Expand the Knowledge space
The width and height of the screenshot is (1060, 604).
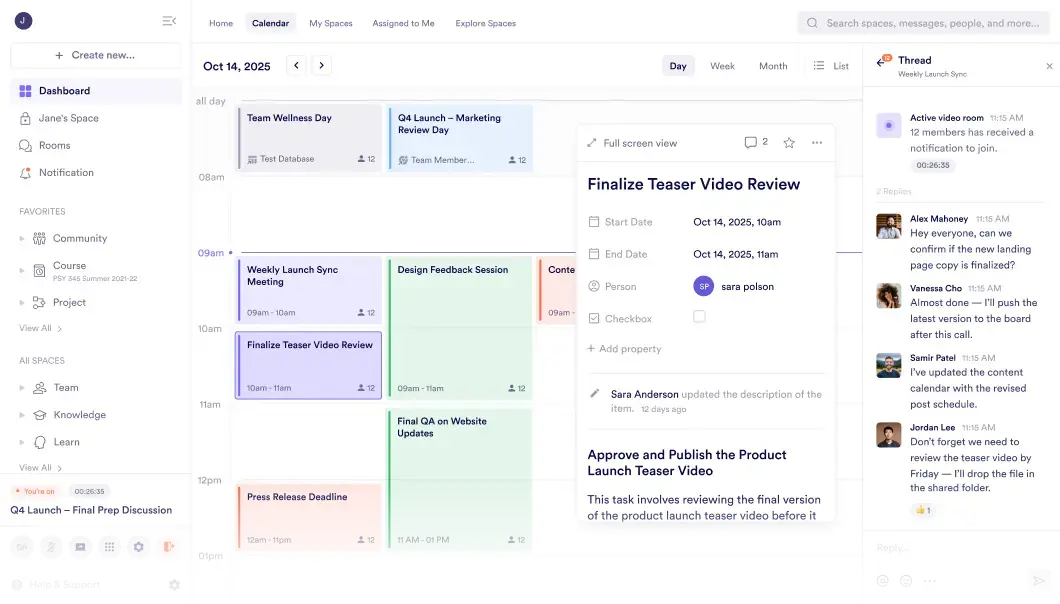[x=22, y=415]
